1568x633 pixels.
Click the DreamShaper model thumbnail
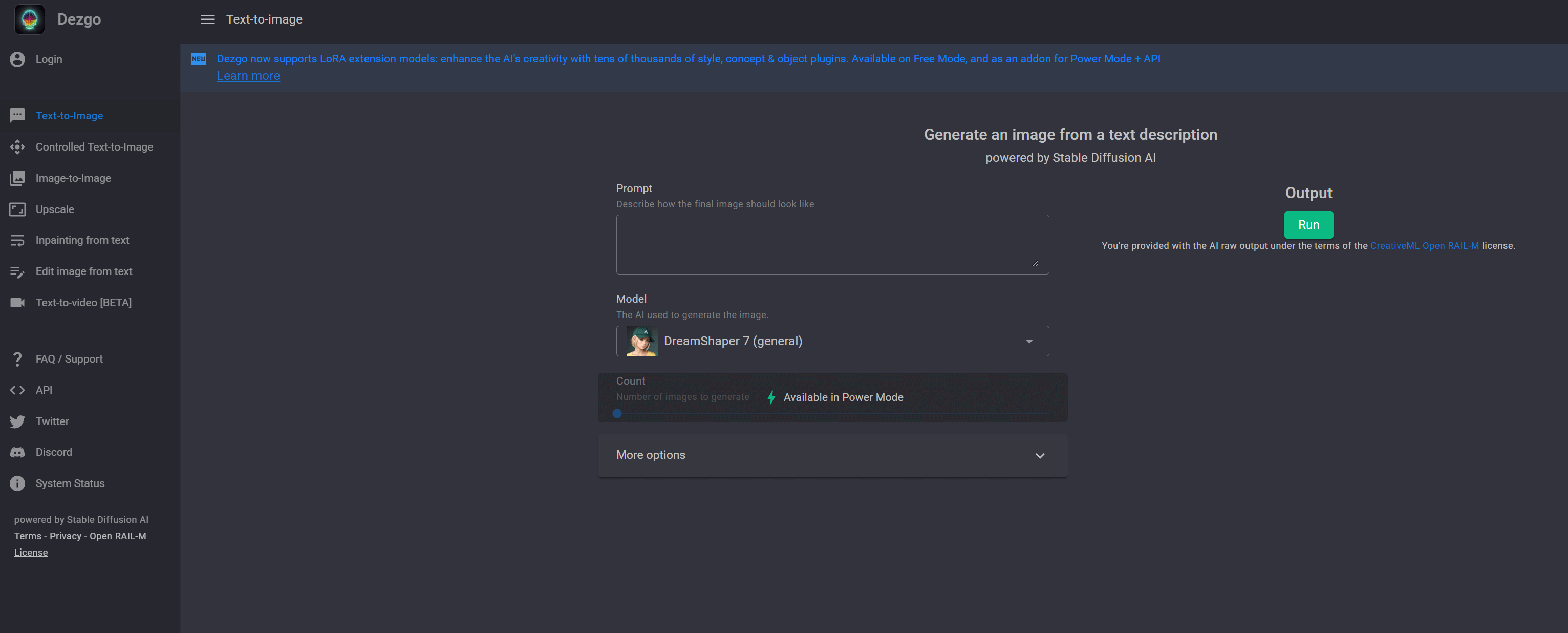point(642,341)
